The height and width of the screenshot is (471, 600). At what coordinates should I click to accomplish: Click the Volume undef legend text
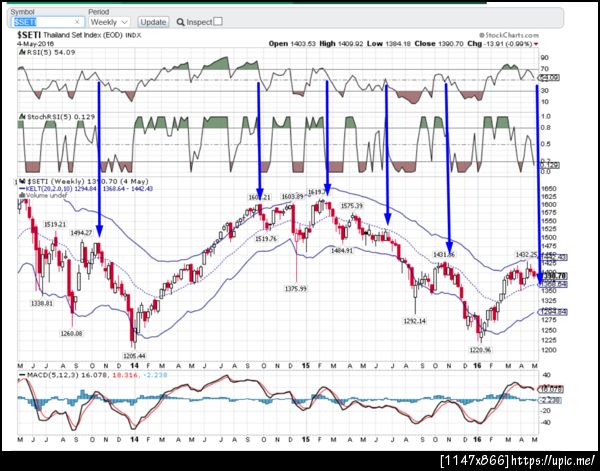(x=43, y=195)
